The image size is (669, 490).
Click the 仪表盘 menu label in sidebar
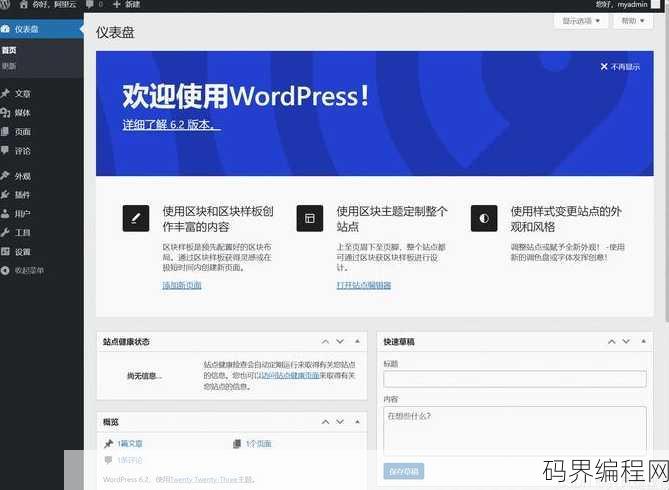tap(26, 29)
